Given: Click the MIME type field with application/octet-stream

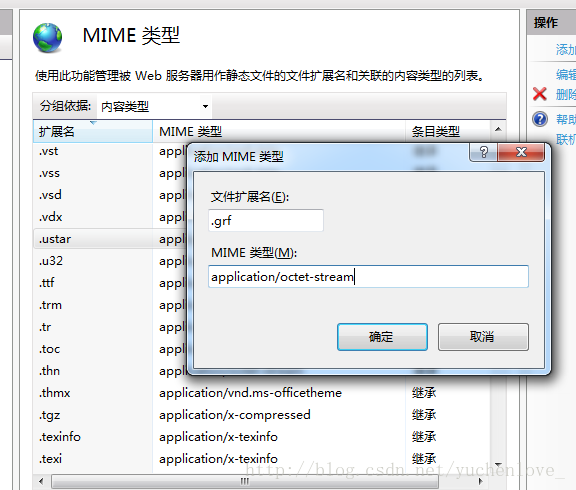Looking at the screenshot, I should [368, 277].
